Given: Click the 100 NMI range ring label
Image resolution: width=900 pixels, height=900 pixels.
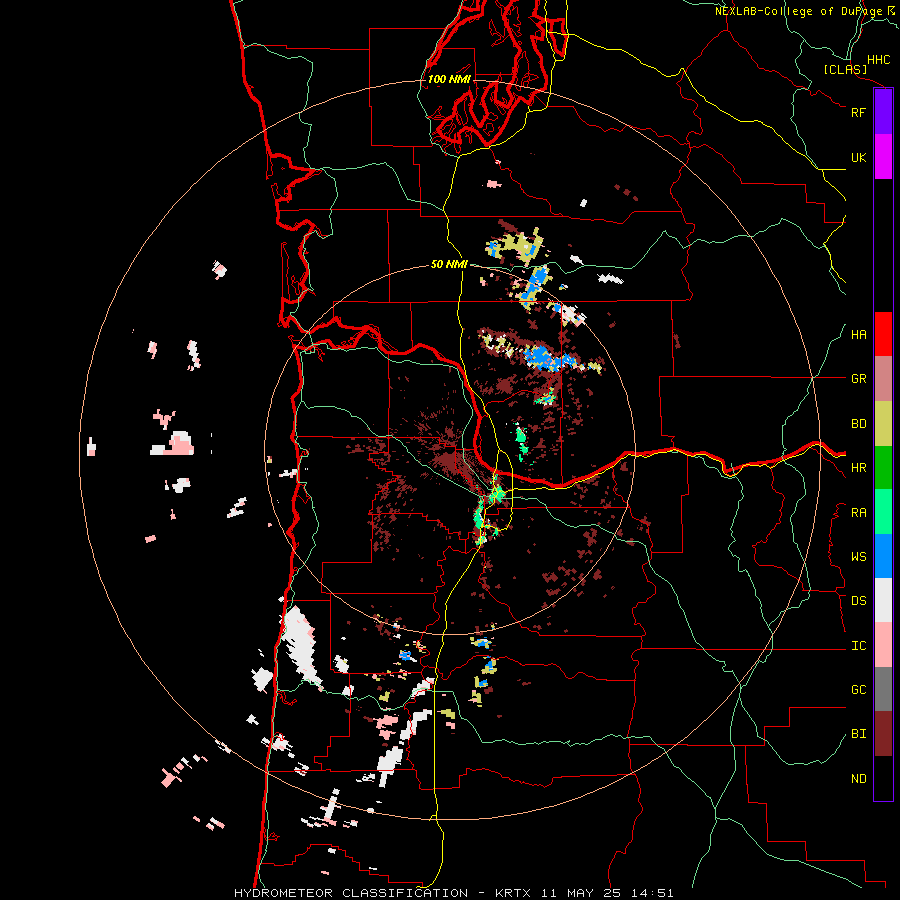Looking at the screenshot, I should (449, 79).
